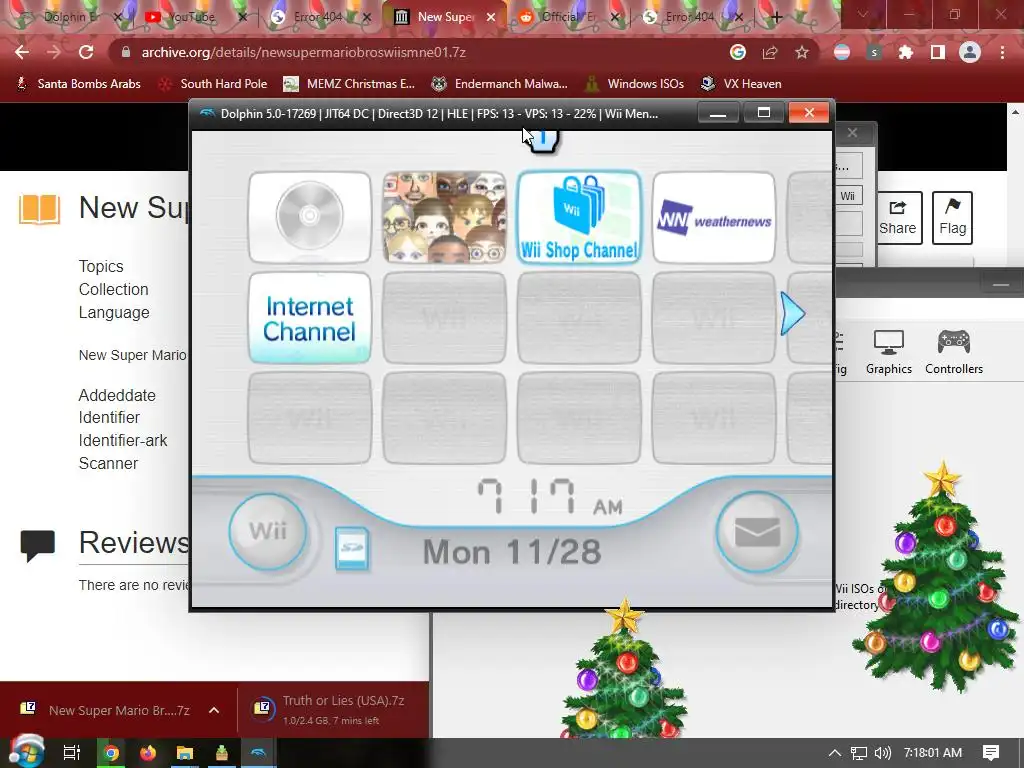1024x768 pixels.
Task: Open the Disc Channel tile
Action: (x=310, y=217)
